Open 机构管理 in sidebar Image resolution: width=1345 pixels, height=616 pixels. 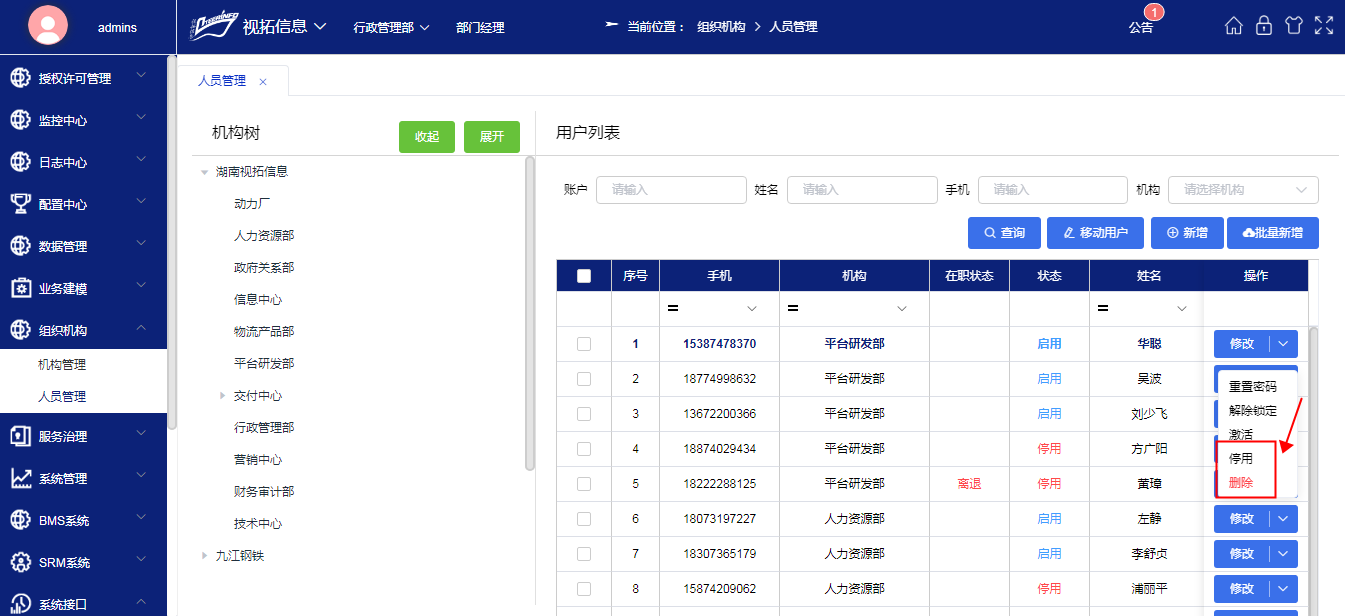(83, 365)
